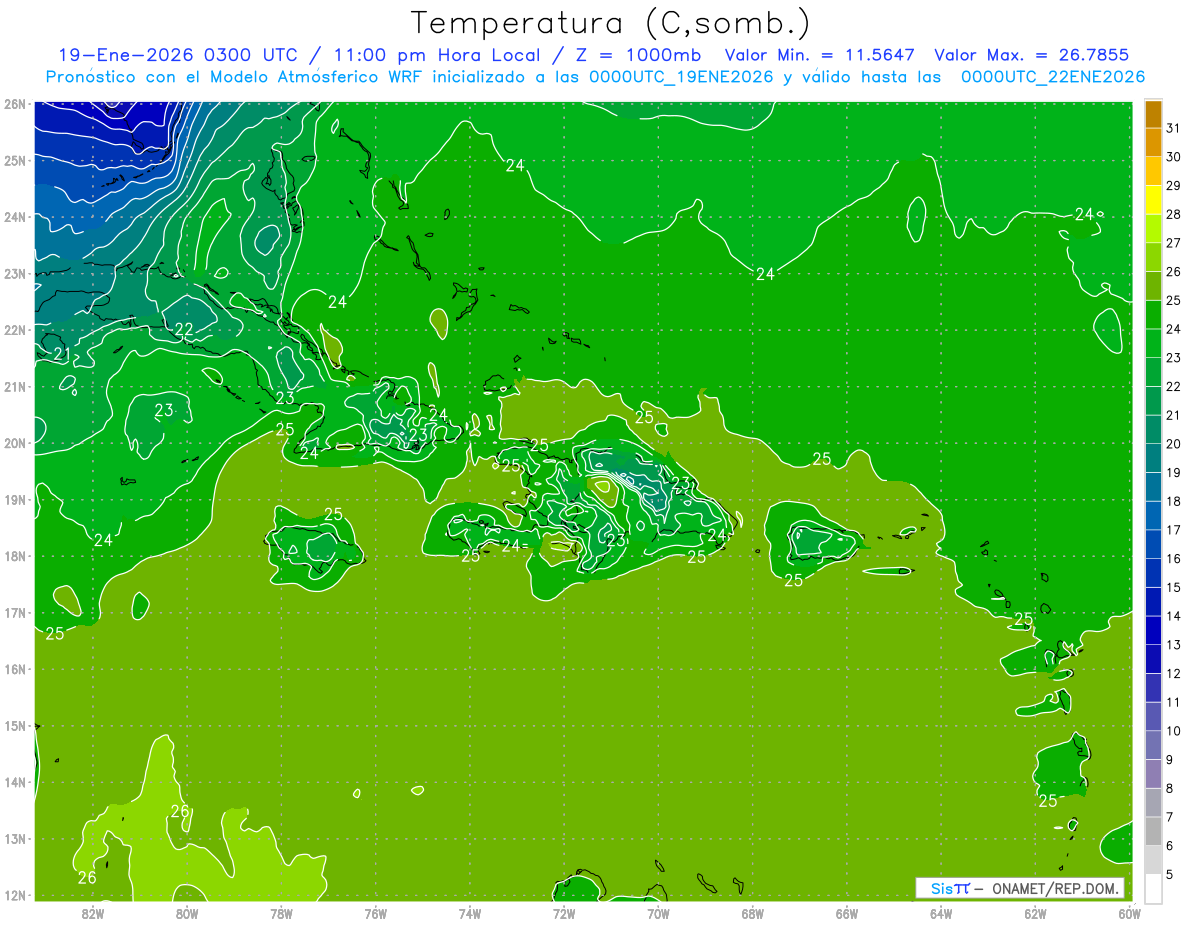Click the "24N" latitude axis label
This screenshot has width=1200, height=927.
click(14, 217)
